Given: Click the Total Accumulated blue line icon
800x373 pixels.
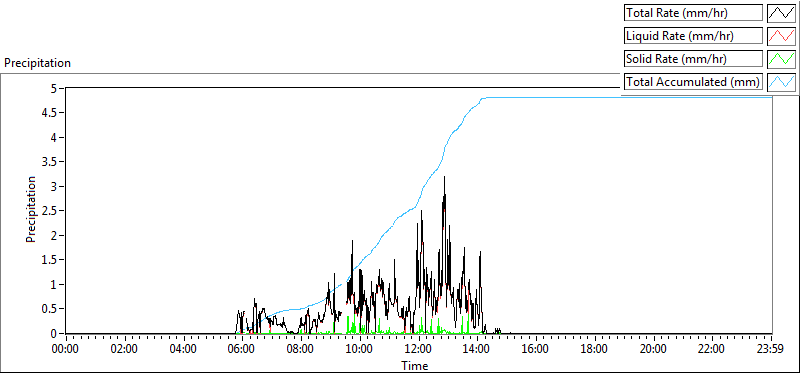Looking at the screenshot, I should coord(781,82).
